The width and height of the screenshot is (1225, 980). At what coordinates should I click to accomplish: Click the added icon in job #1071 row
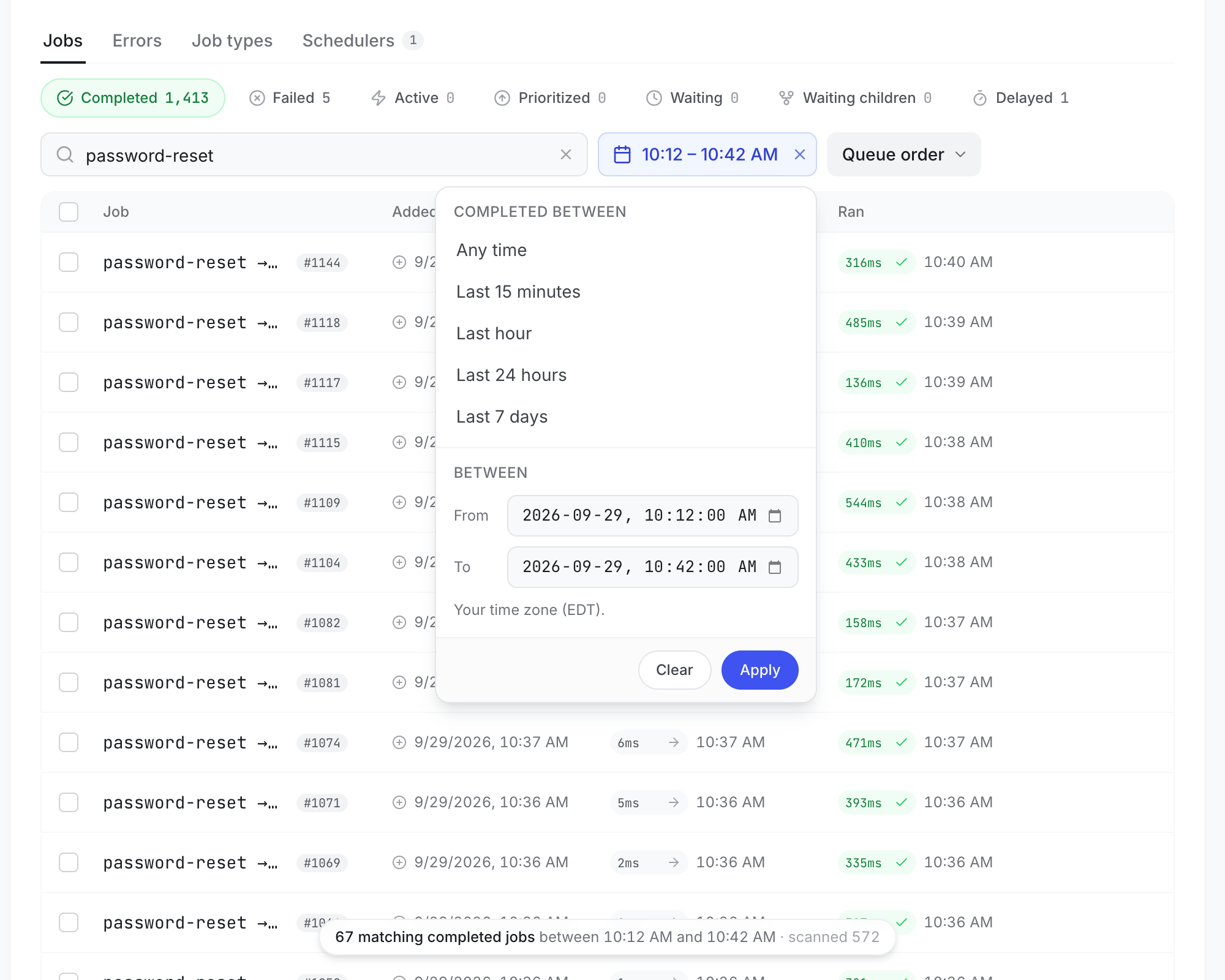click(x=399, y=802)
